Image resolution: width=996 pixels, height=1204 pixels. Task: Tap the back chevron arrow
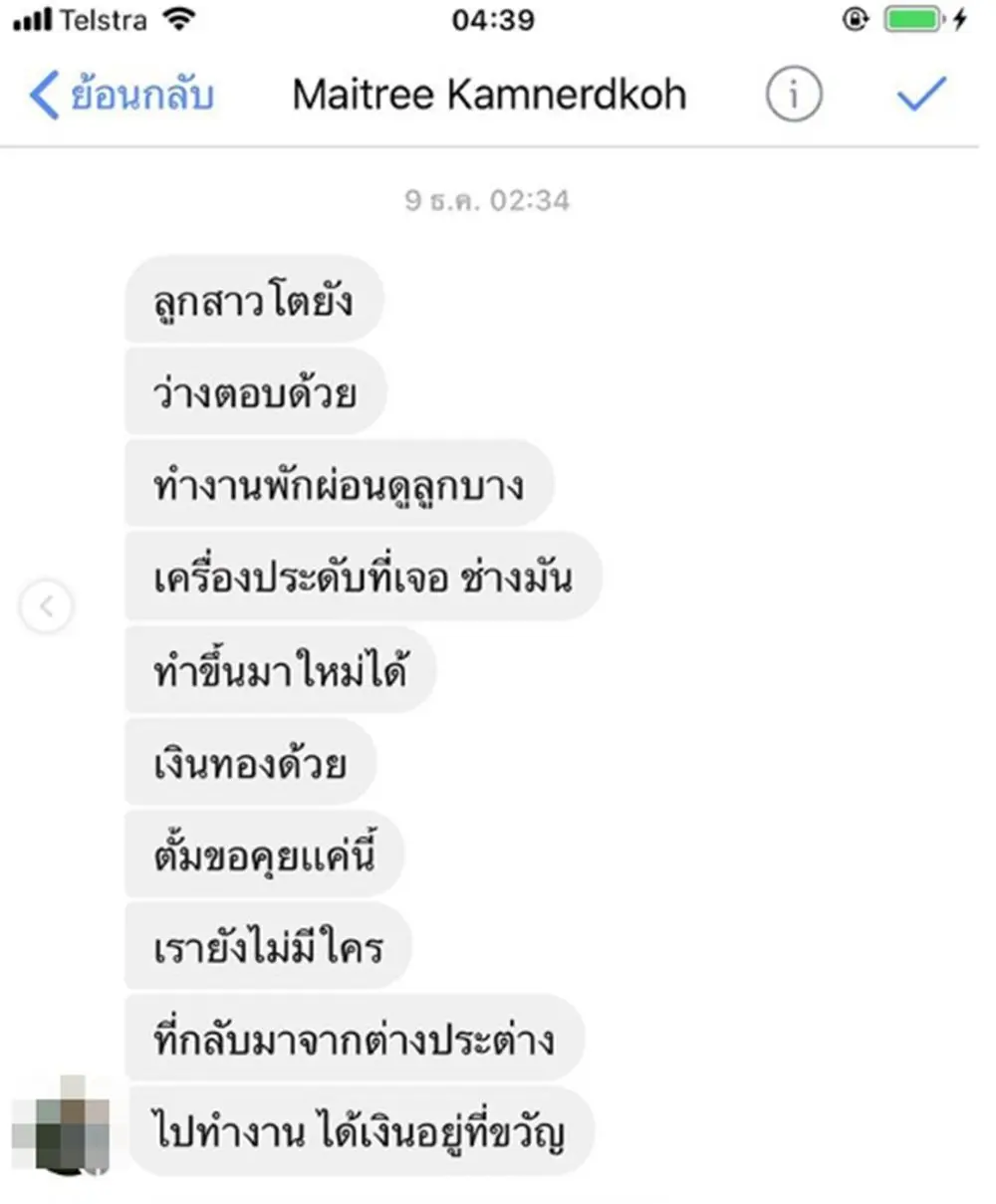(44, 95)
